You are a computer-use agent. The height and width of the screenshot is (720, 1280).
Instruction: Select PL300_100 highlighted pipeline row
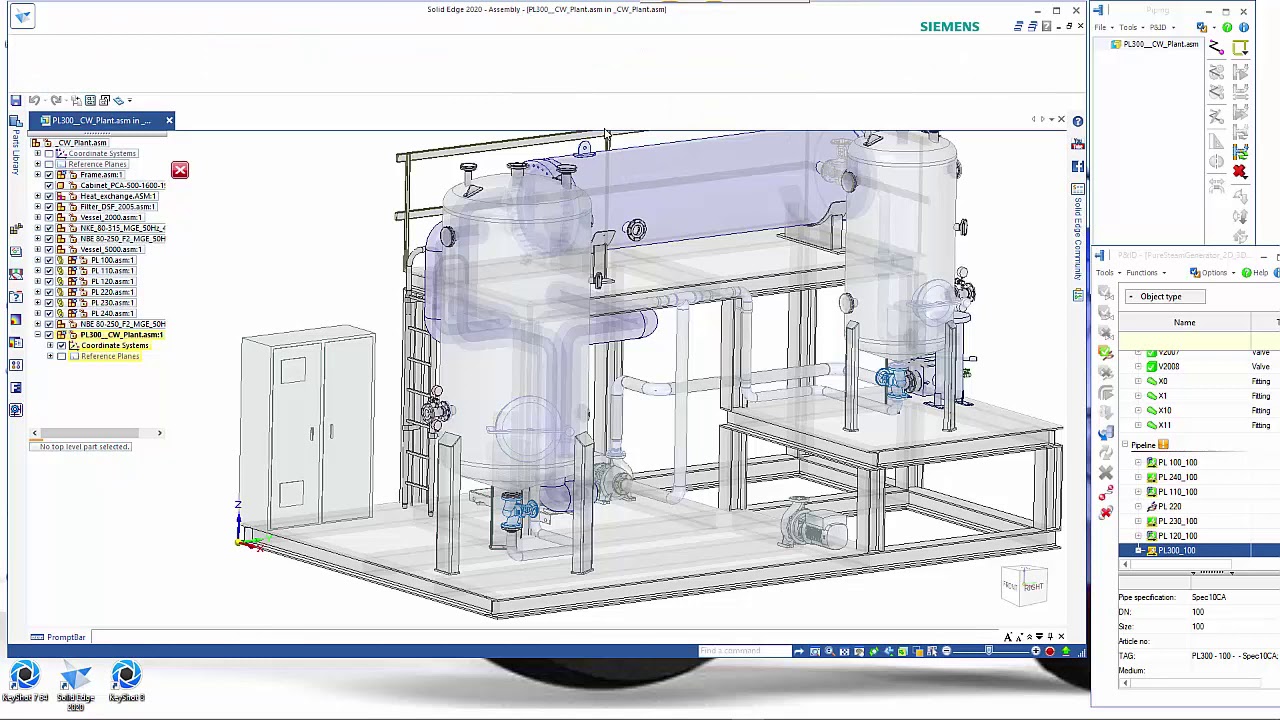(1199, 551)
